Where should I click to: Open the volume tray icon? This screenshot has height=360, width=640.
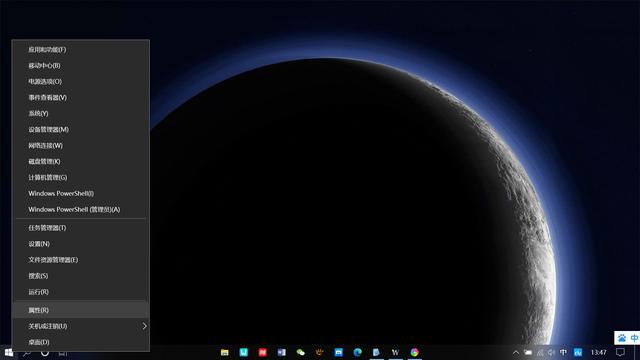coord(551,352)
